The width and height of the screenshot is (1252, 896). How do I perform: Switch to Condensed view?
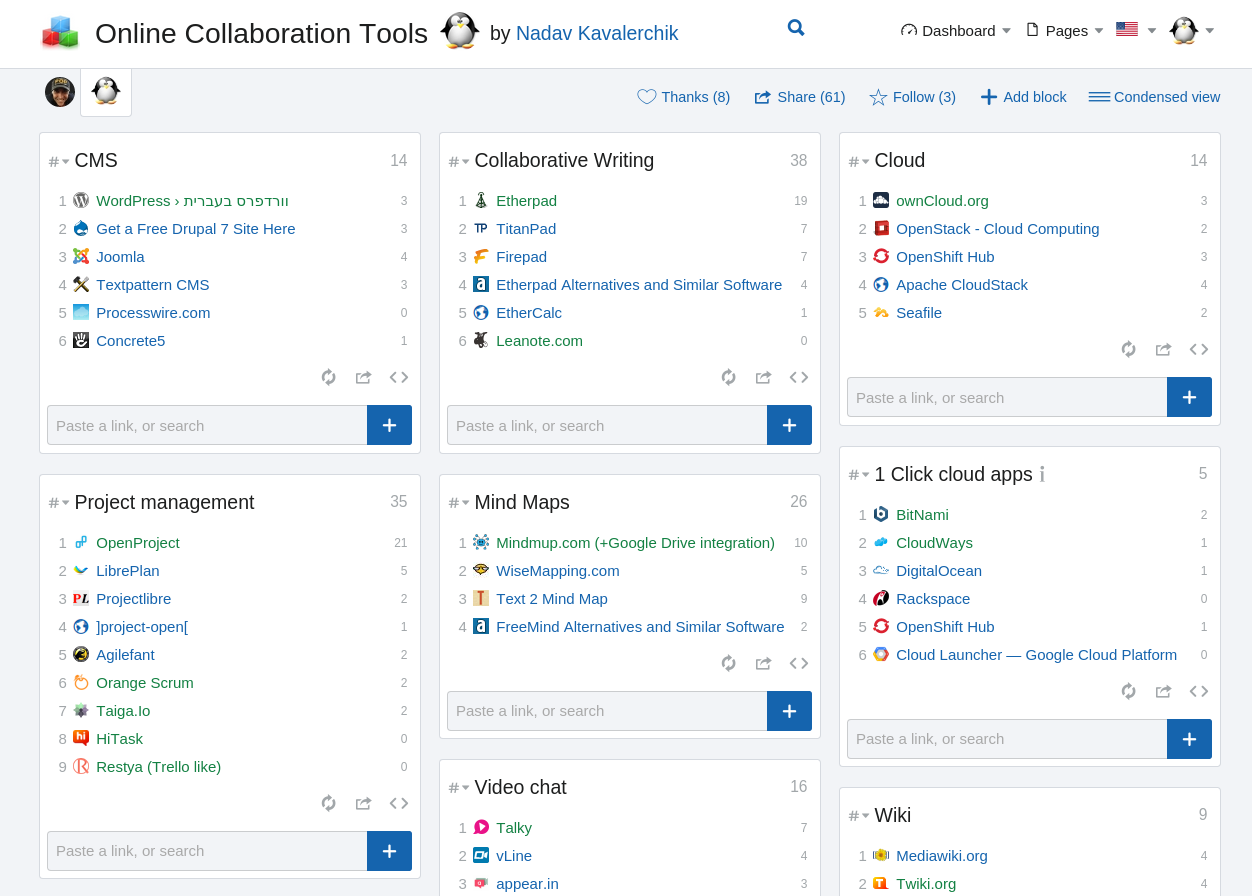[1155, 97]
